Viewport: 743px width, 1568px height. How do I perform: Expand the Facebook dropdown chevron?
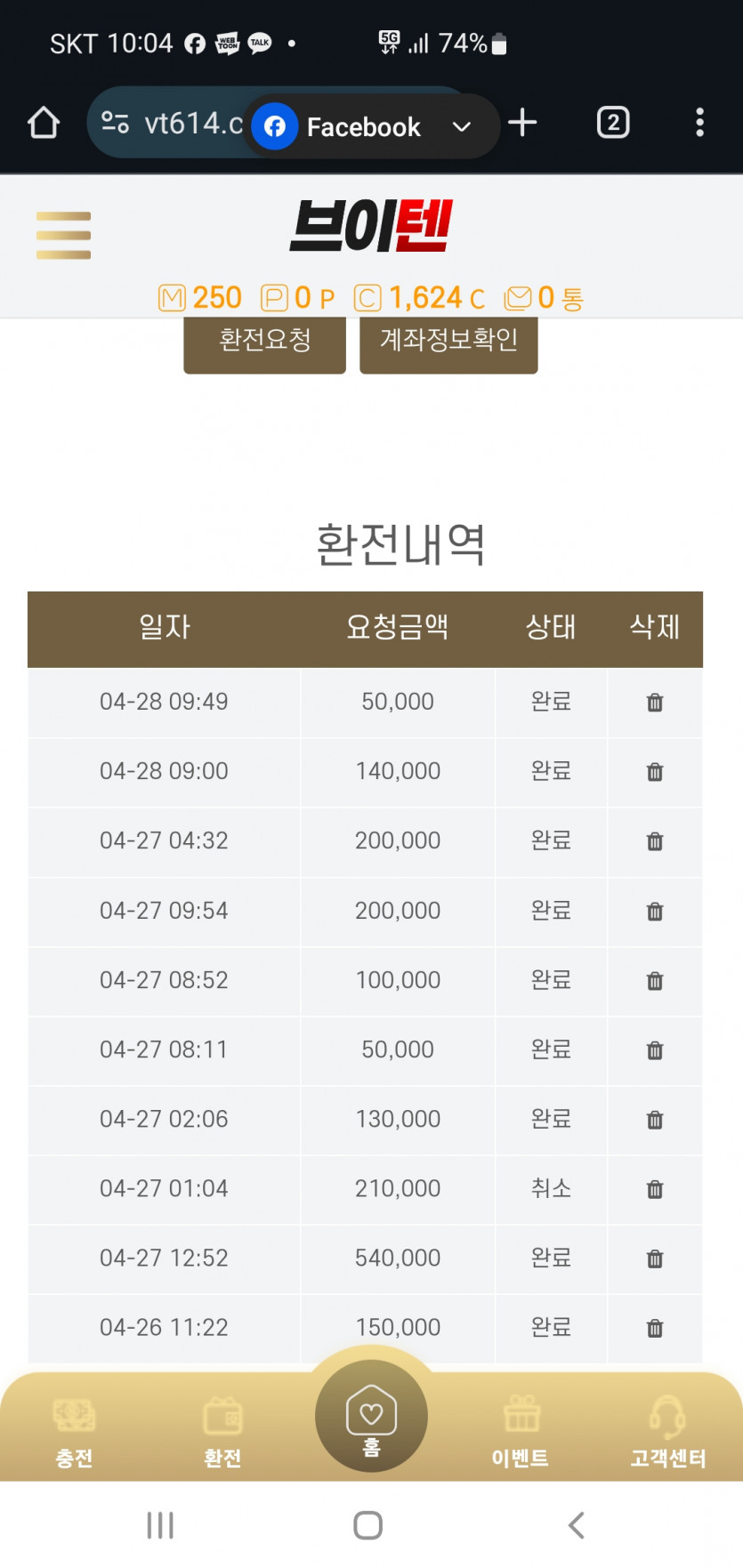461,127
